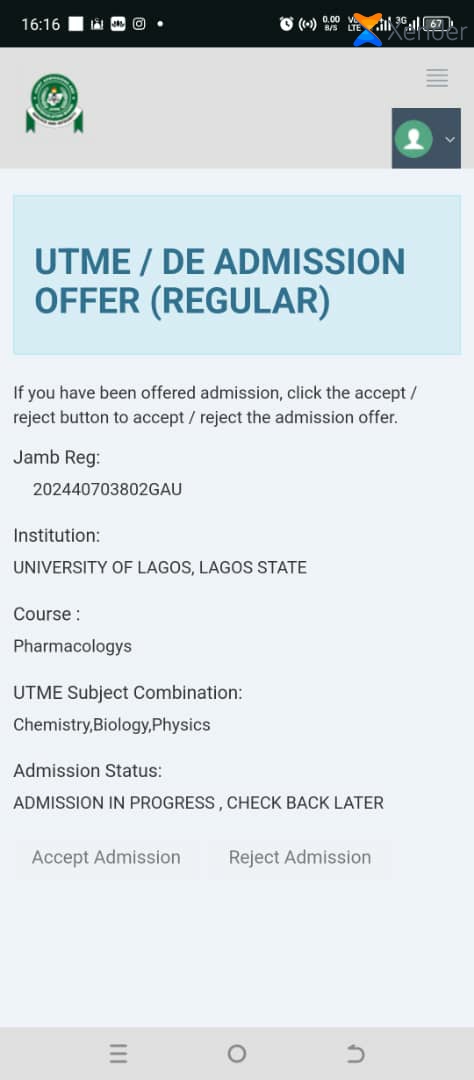
Task: Tap the Android home circle button
Action: click(236, 1053)
